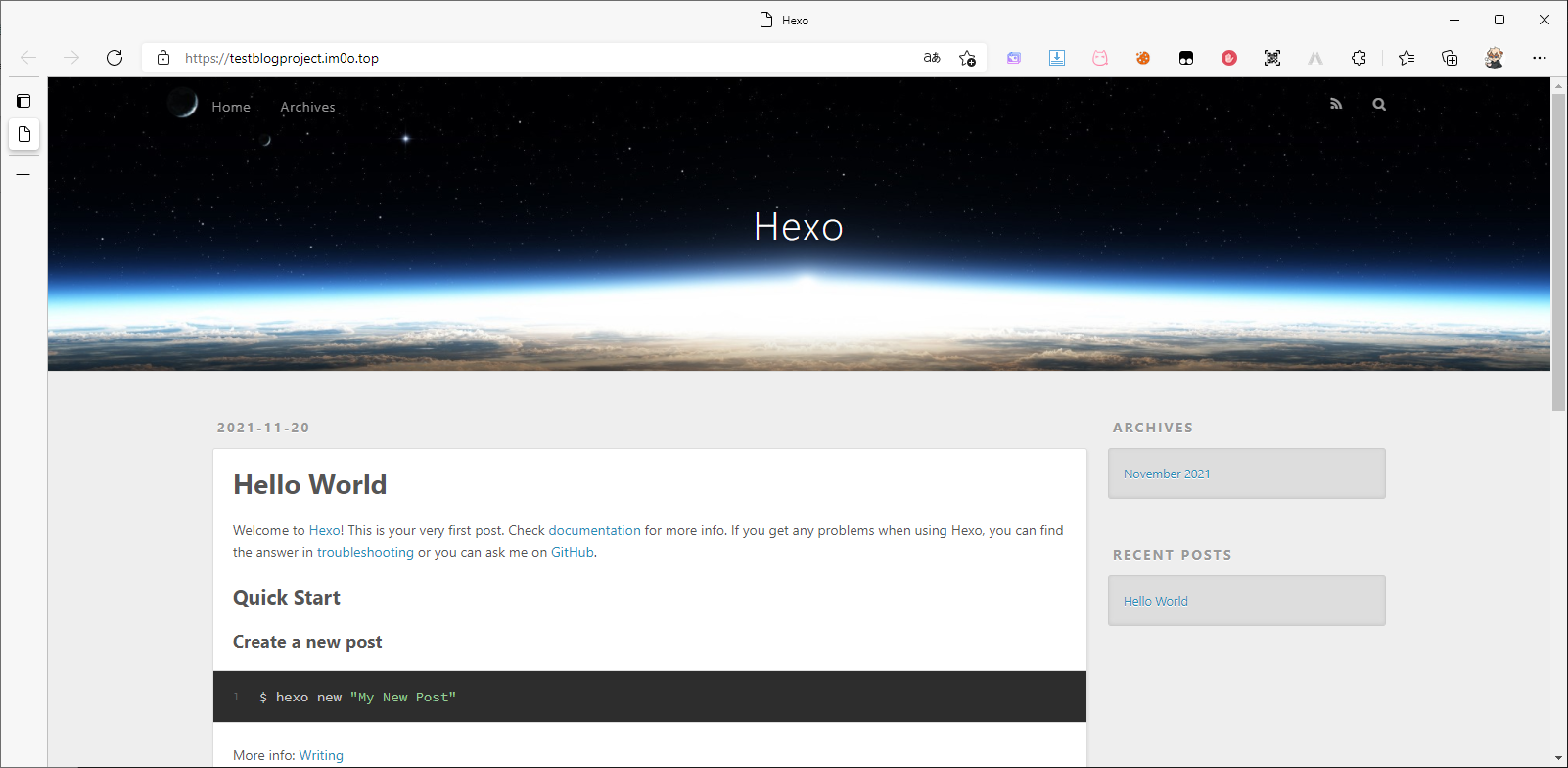1568x768 pixels.
Task: Click the ARCHIVES sidebar heading
Action: point(1153,428)
